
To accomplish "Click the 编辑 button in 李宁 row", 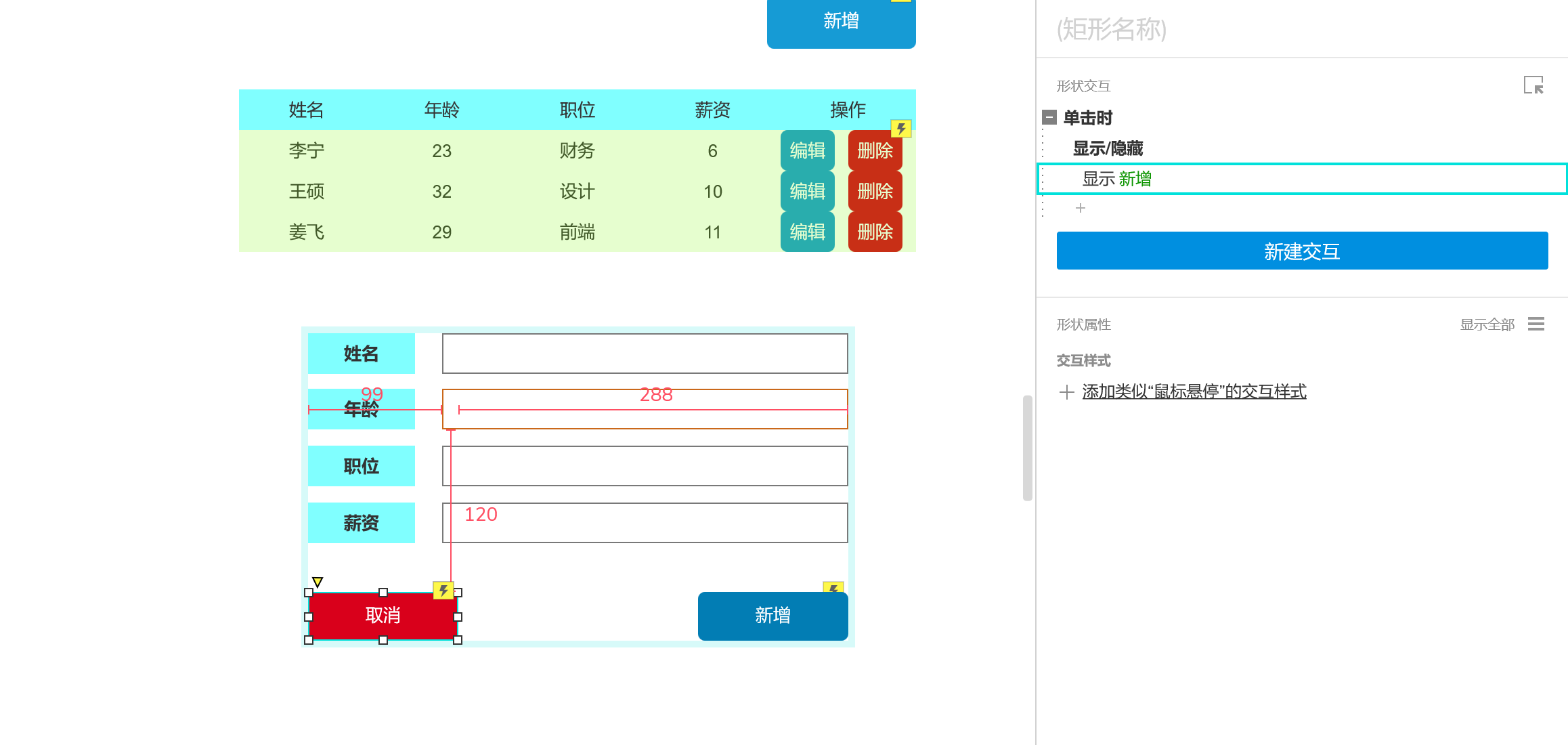I will pyautogui.click(x=807, y=150).
